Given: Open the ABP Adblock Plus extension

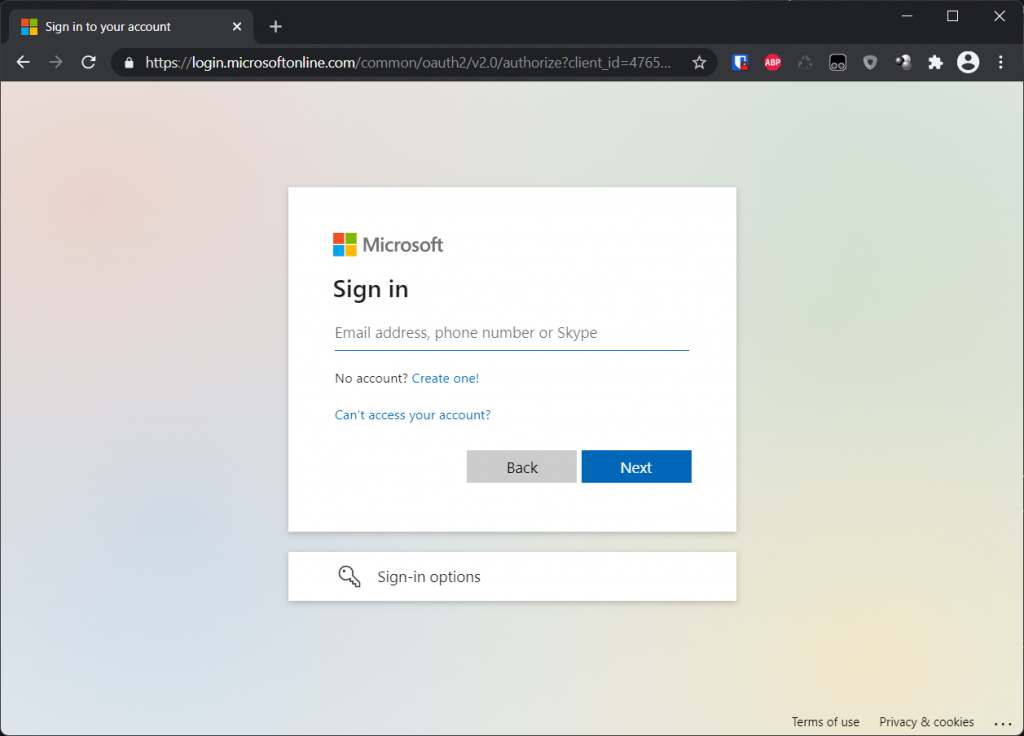Looking at the screenshot, I should tap(773, 62).
